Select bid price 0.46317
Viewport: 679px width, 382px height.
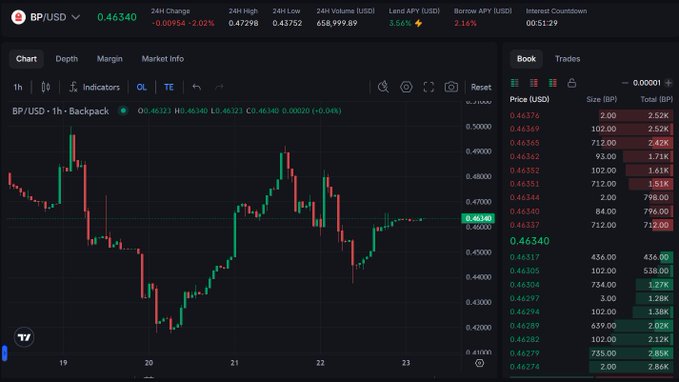click(x=524, y=257)
